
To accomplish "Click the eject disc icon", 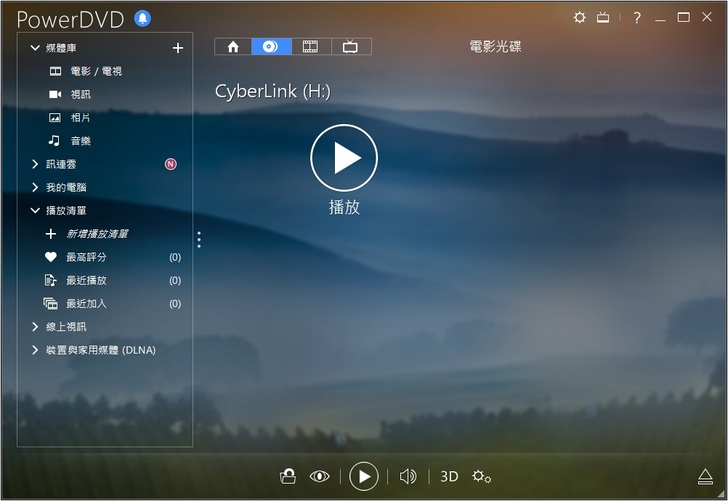I will 705,477.
